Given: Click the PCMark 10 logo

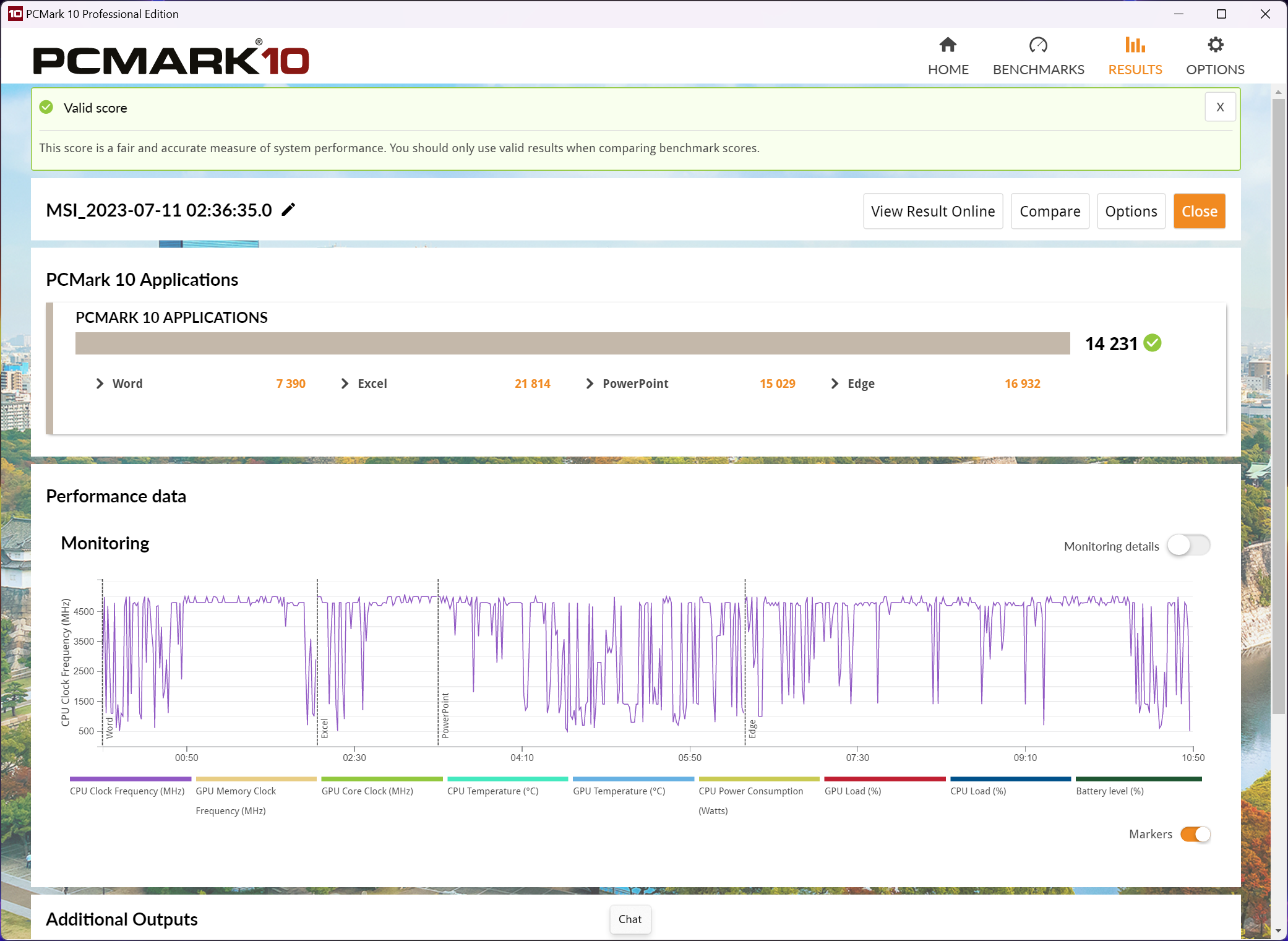Looking at the screenshot, I should [171, 57].
